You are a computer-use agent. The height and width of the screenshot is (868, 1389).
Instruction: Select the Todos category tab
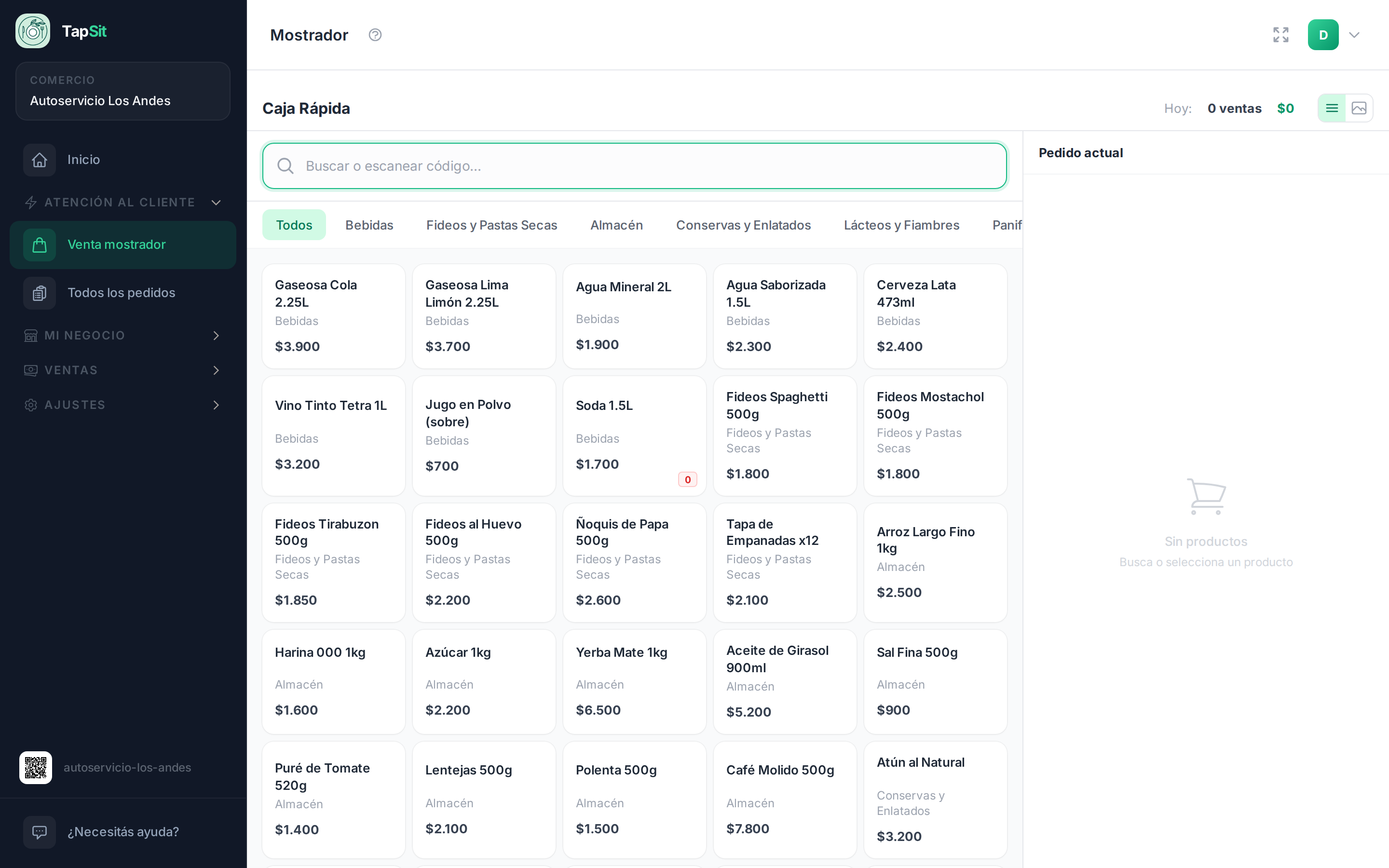tap(294, 225)
